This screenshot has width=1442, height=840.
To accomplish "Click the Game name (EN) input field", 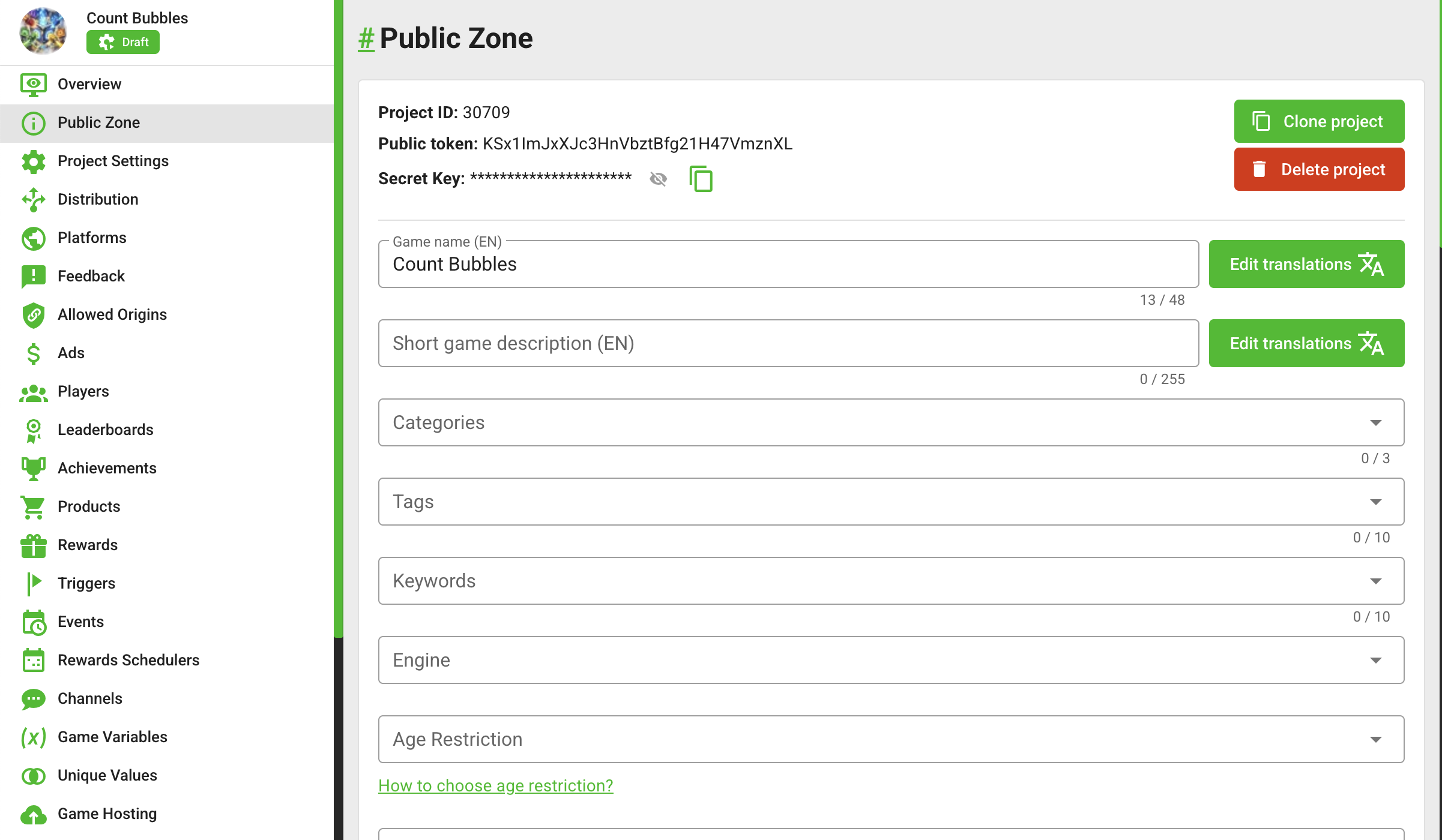I will point(788,264).
